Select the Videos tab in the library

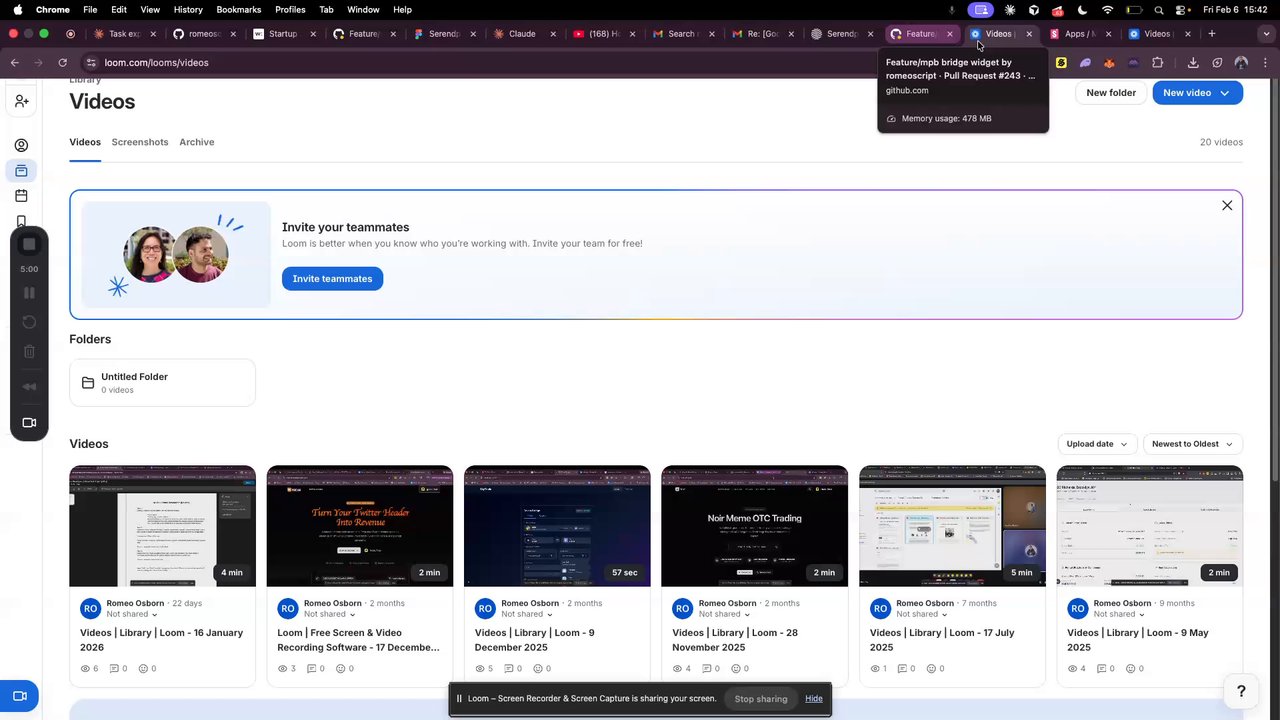pos(85,142)
